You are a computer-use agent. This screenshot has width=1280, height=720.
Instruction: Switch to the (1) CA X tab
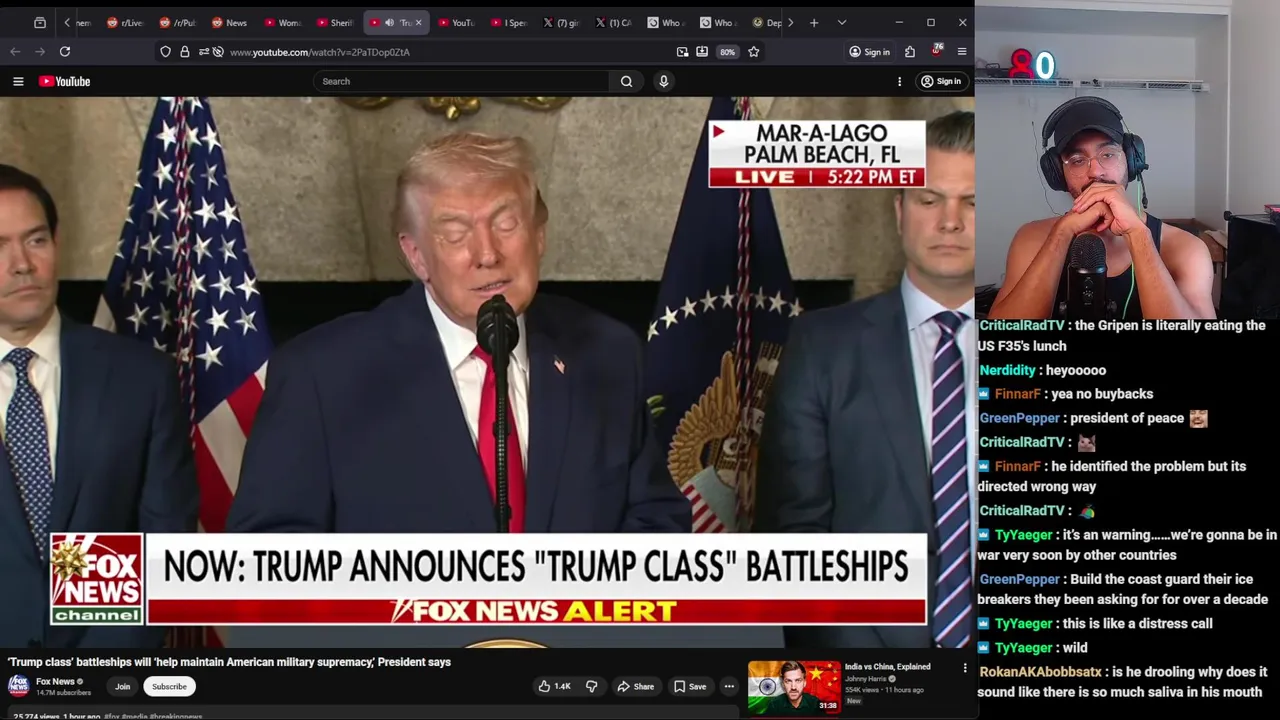614,22
